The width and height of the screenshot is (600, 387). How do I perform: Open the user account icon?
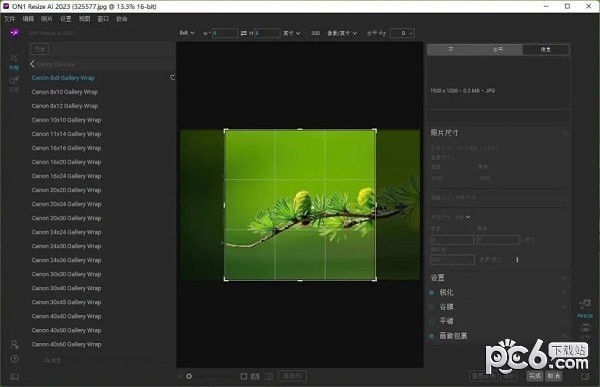(15, 345)
